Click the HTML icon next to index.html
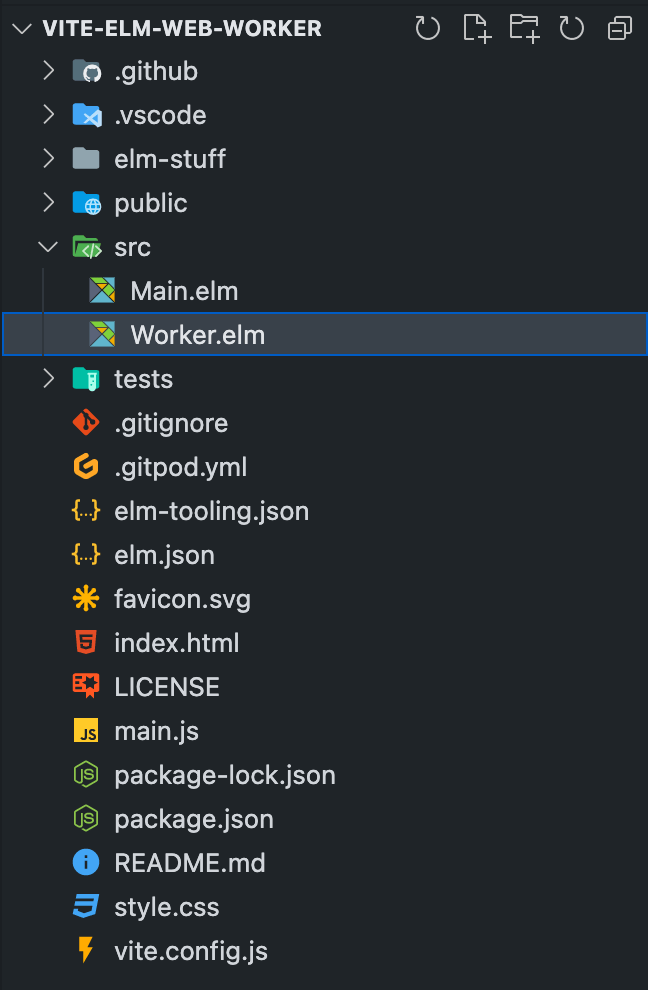The height and width of the screenshot is (990, 648). [x=88, y=643]
